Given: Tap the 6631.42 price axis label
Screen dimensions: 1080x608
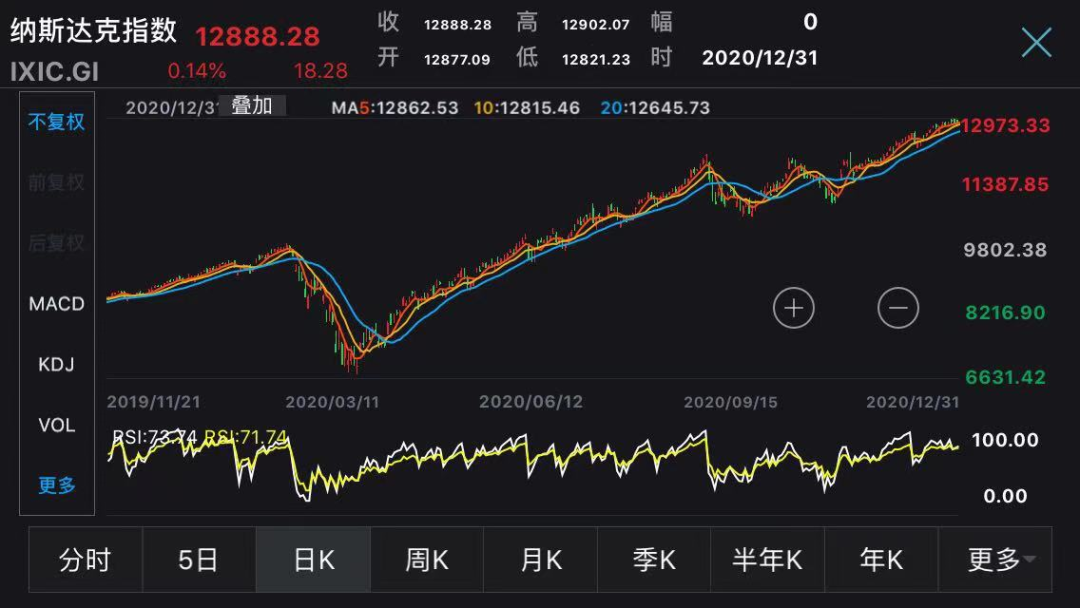Looking at the screenshot, I should [1006, 377].
